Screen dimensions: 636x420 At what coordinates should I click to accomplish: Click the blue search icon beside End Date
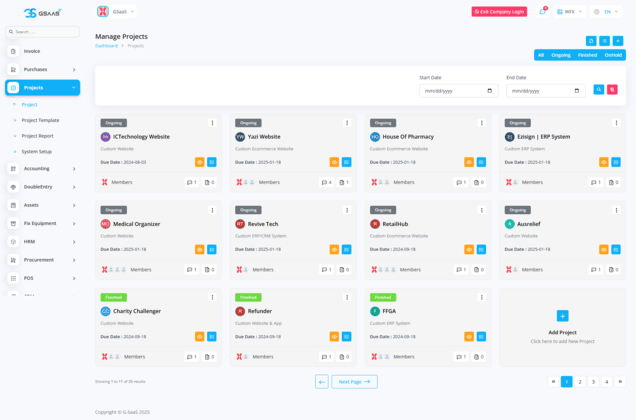click(599, 90)
